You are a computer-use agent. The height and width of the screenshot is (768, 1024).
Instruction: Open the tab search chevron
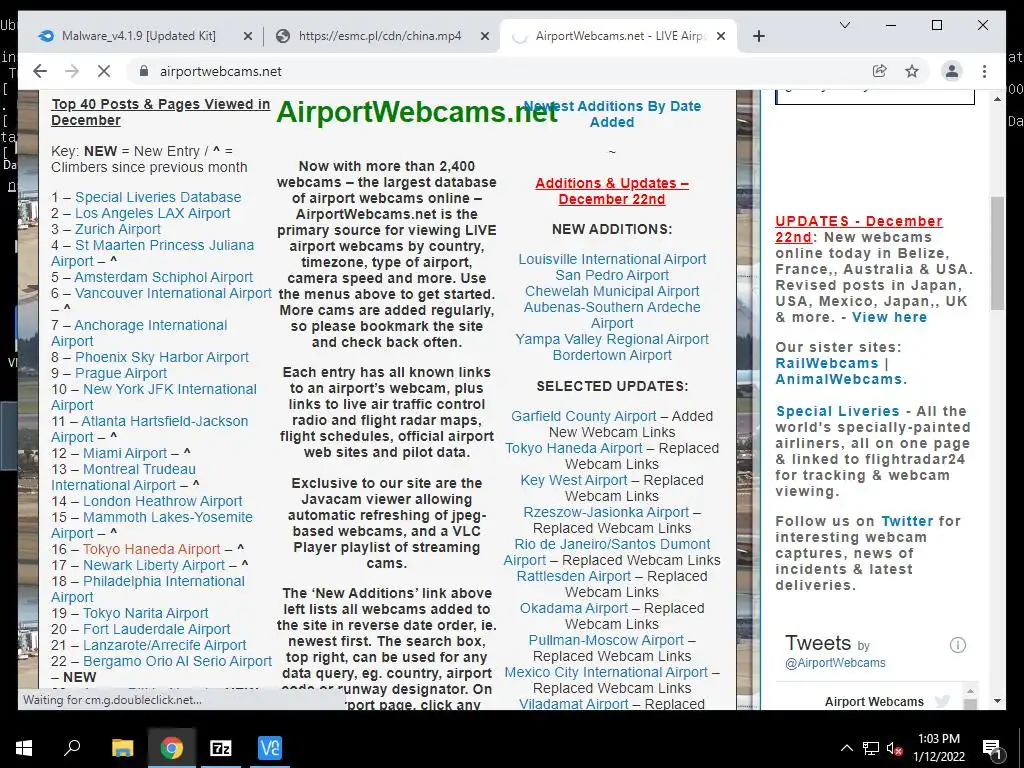pos(844,25)
